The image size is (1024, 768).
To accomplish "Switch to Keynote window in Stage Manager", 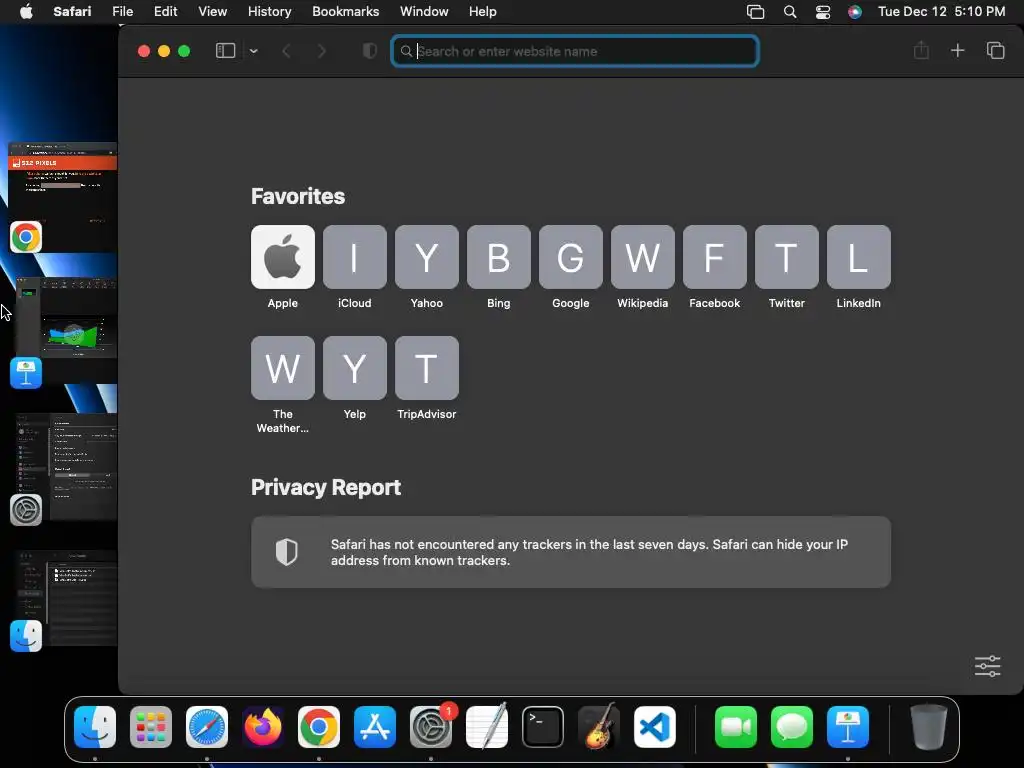I will tap(64, 332).
